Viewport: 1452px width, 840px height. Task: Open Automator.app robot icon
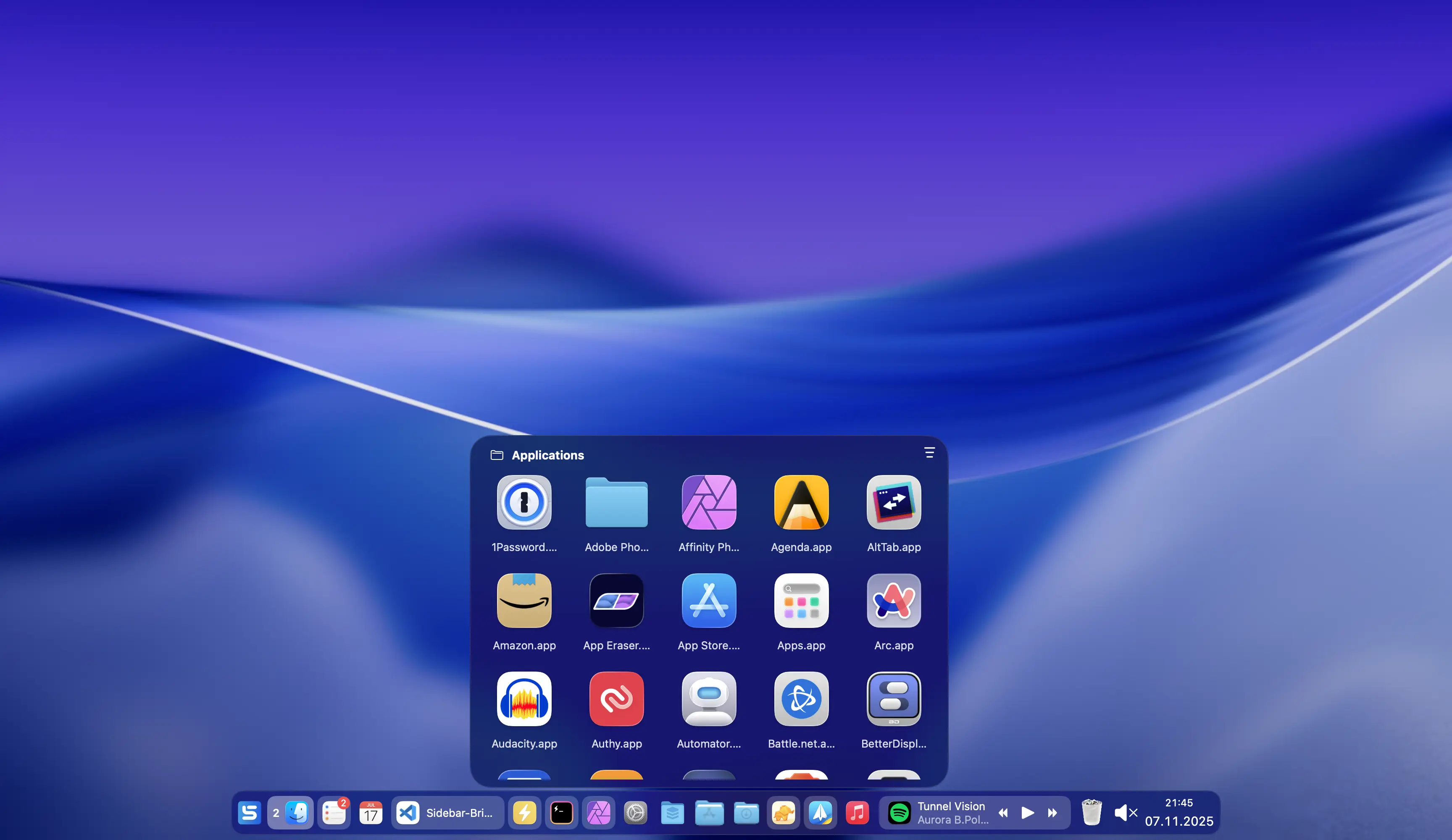pos(709,699)
